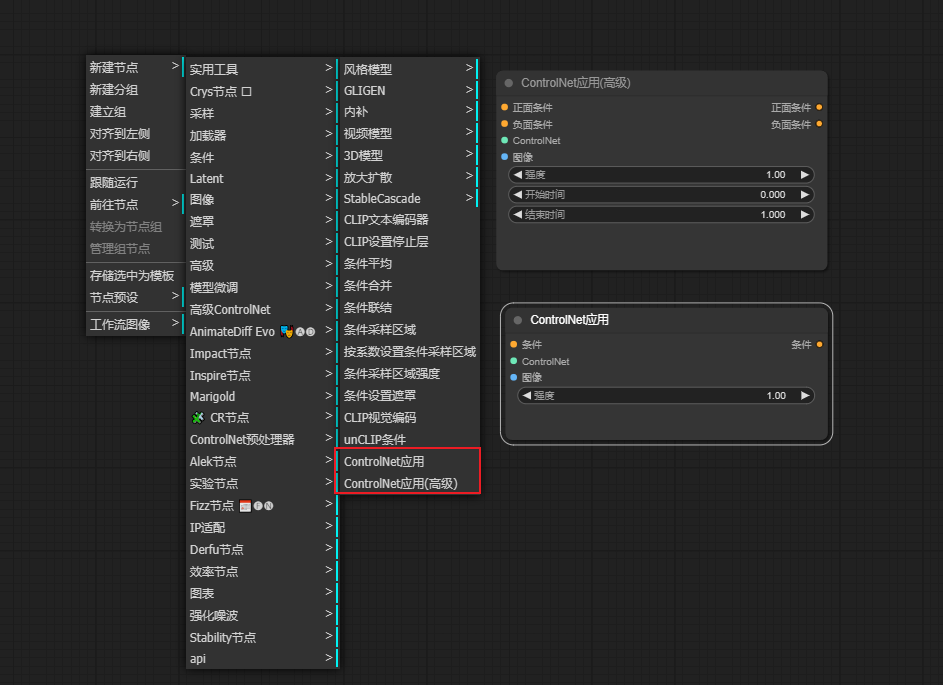Increase 强度 on the advanced ControlNet node
The height and width of the screenshot is (685, 943).
(805, 174)
